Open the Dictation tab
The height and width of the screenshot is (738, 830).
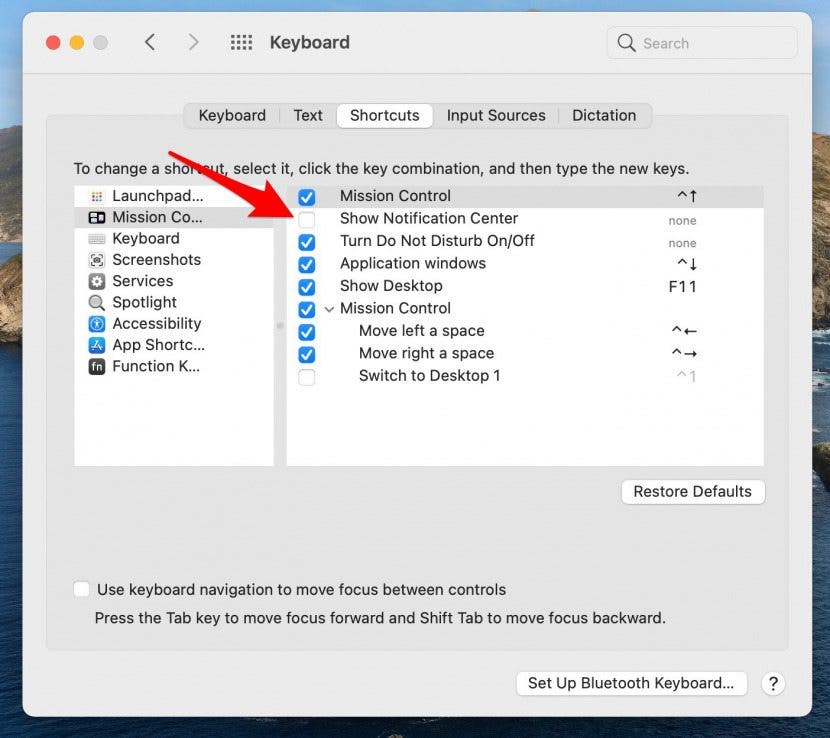point(604,115)
